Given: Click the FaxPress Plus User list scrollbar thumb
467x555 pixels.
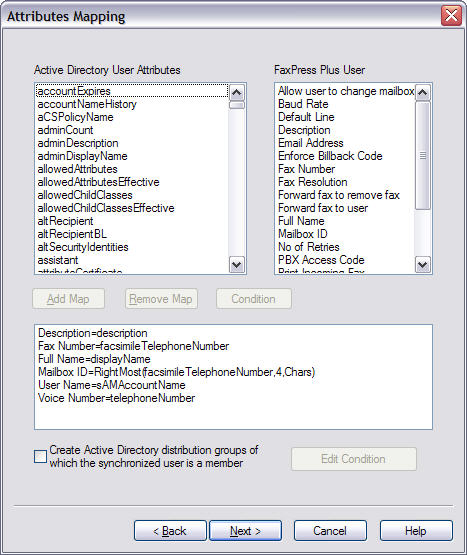Looking at the screenshot, I should point(423,155).
